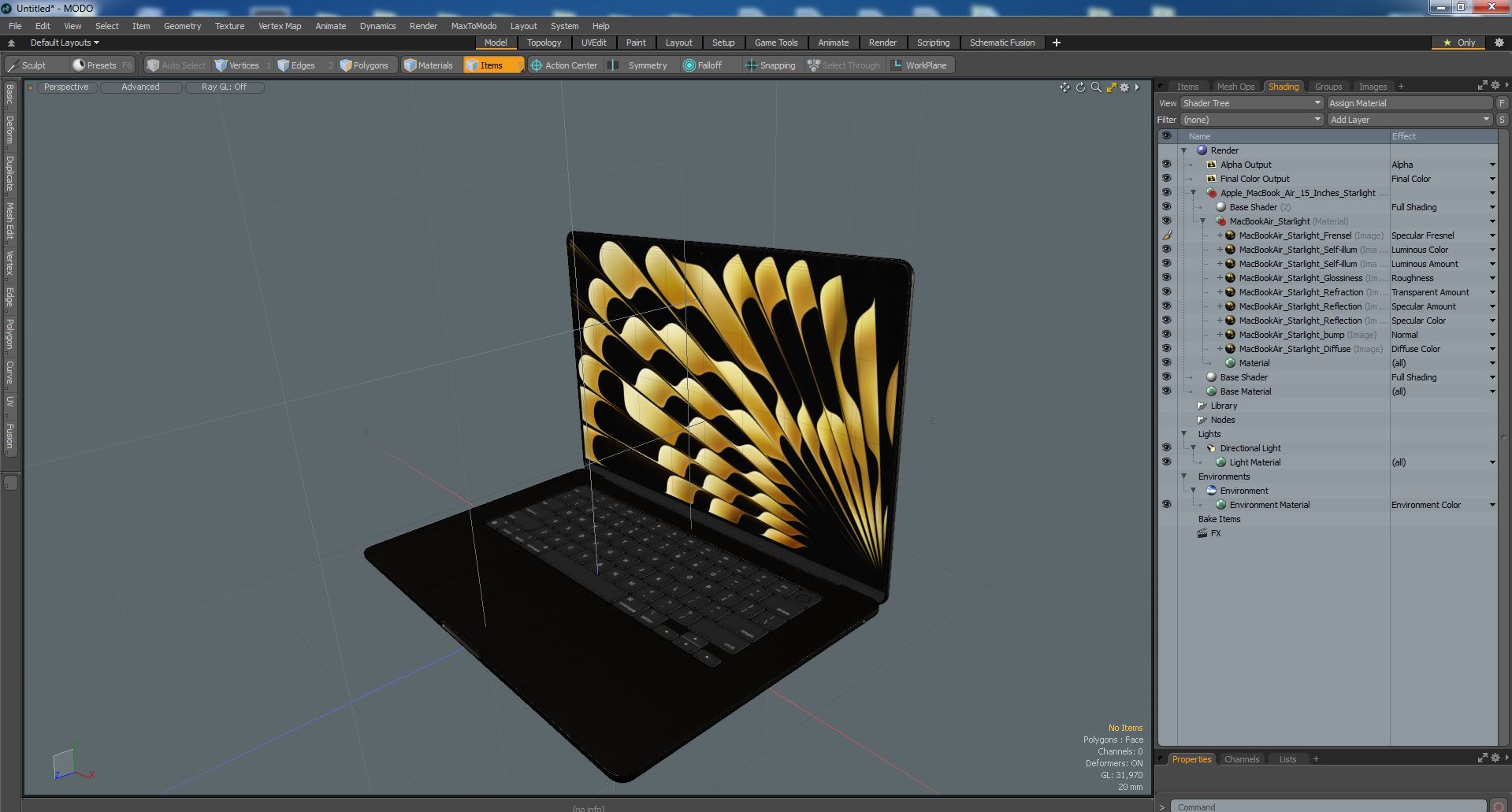Open Default Layouts dropdown
The image size is (1512, 812).
65,43
